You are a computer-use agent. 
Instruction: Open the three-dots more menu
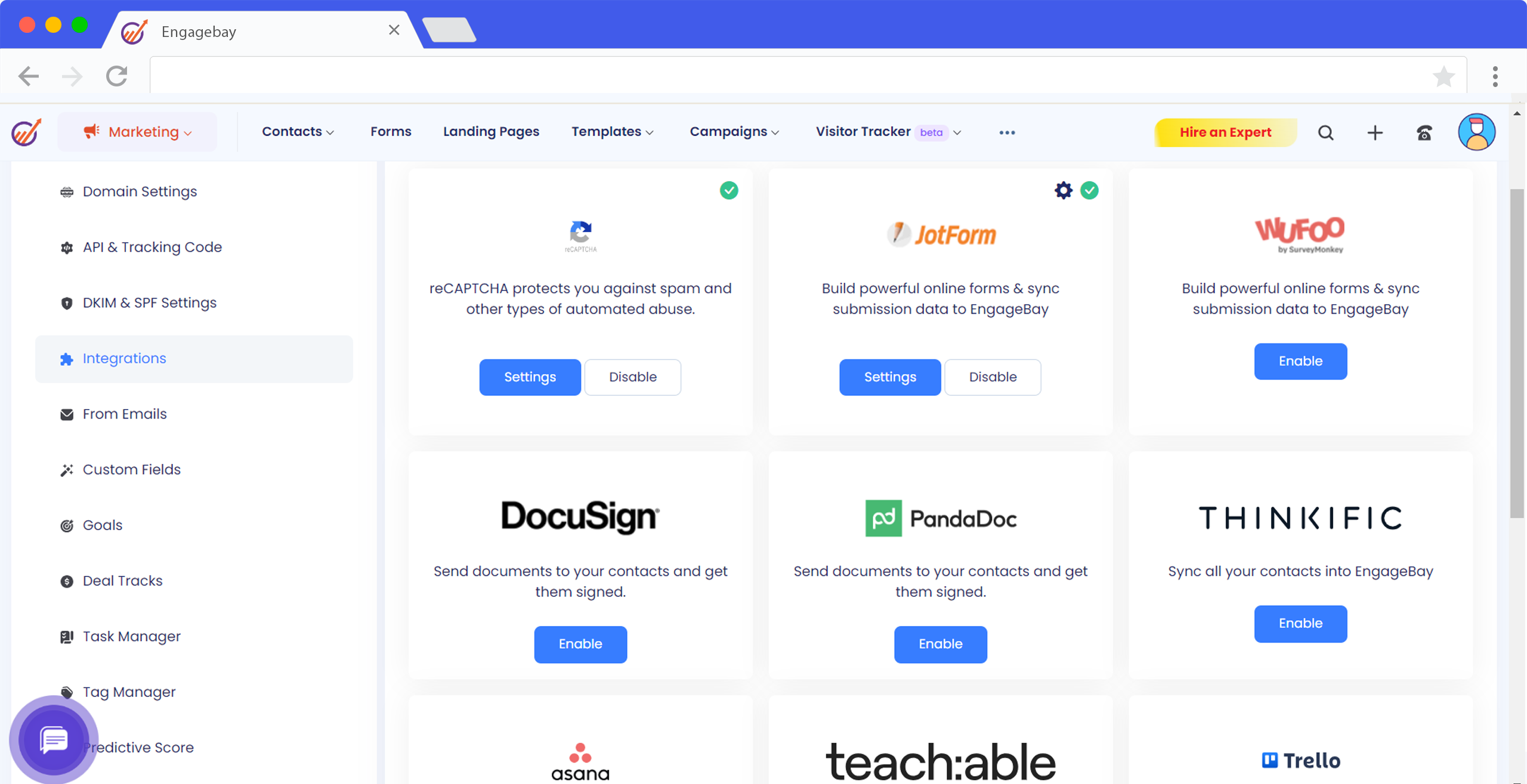[x=1007, y=132]
